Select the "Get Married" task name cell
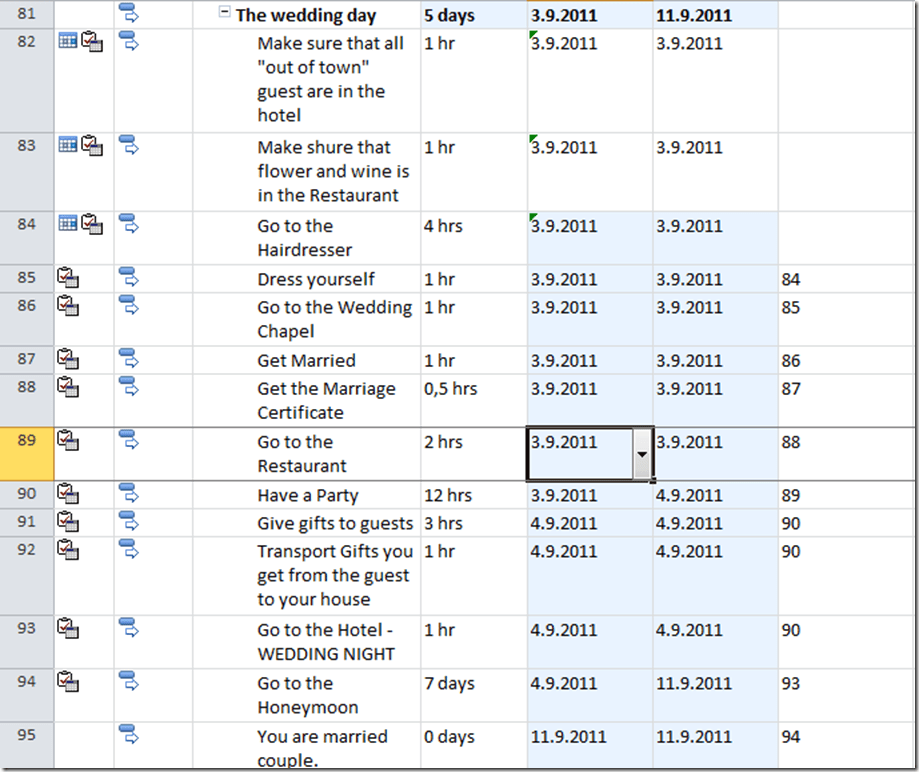Image resolution: width=919 pixels, height=772 pixels. [x=306, y=360]
